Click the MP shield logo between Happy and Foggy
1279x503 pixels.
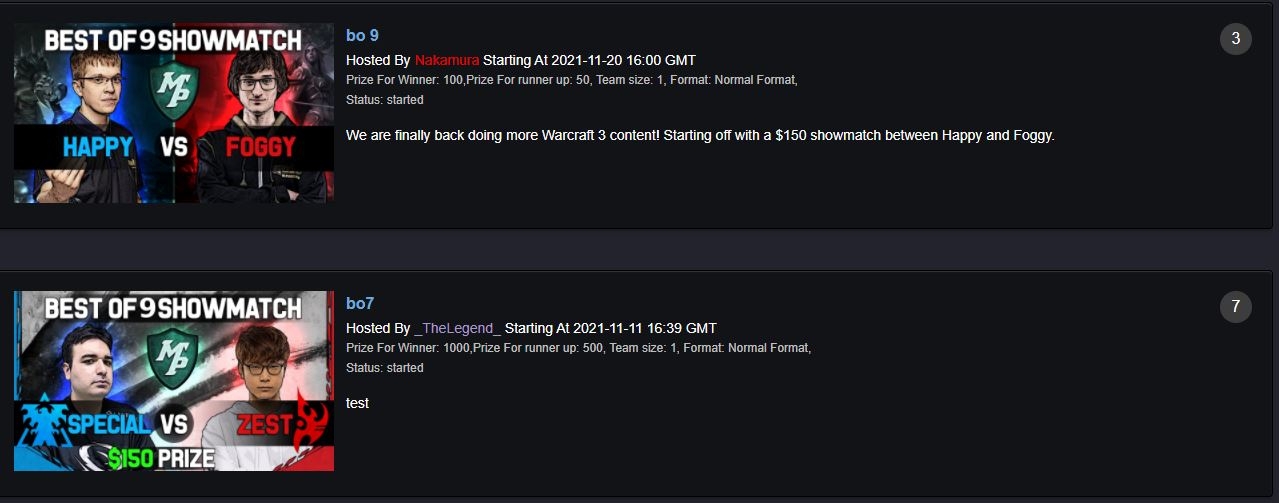pyautogui.click(x=173, y=92)
